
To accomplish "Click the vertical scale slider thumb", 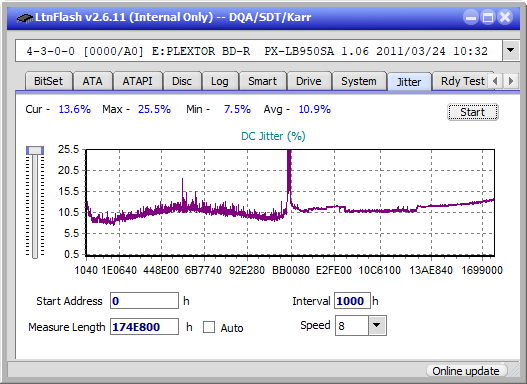I will pyautogui.click(x=35, y=150).
